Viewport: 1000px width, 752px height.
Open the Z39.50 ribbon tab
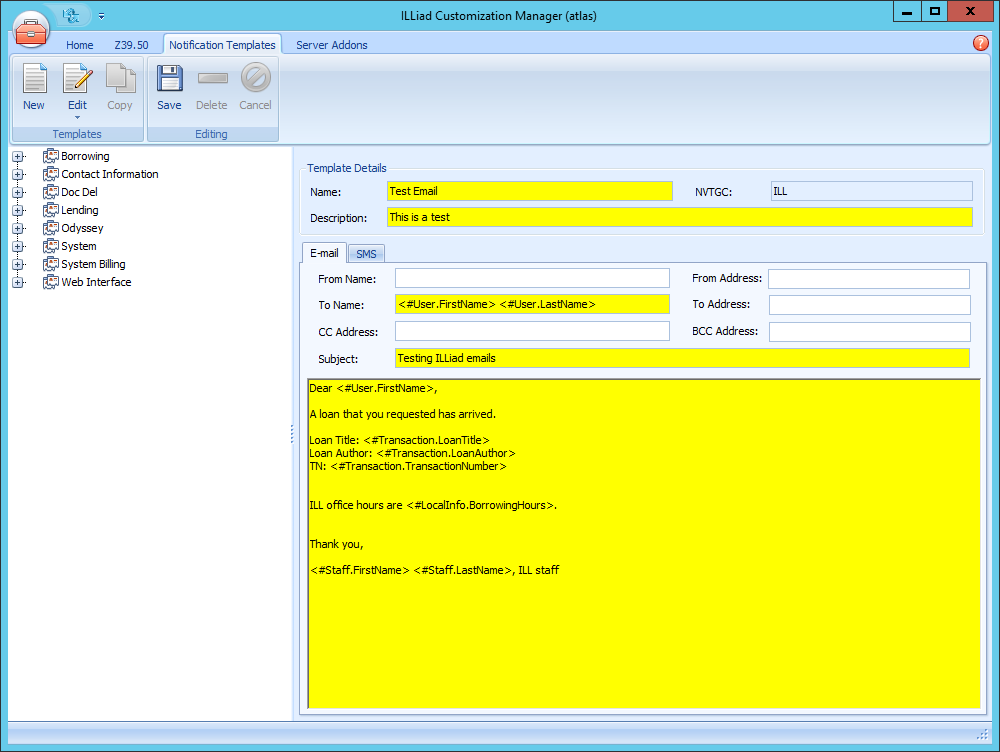point(131,44)
